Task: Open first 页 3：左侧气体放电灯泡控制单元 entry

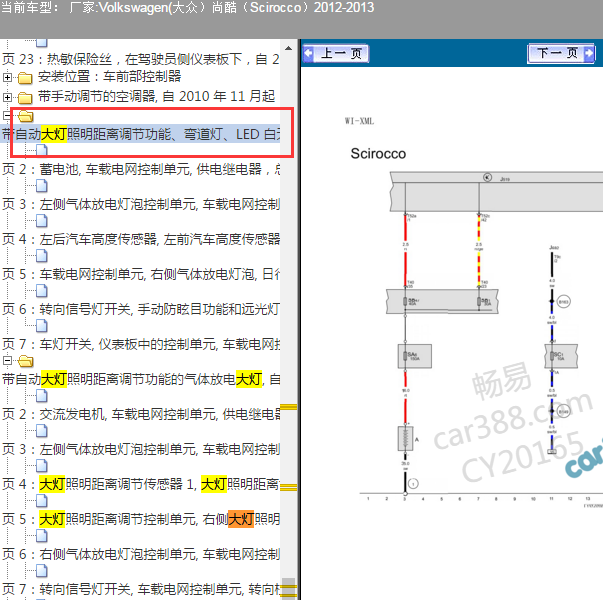Action: 140,204
